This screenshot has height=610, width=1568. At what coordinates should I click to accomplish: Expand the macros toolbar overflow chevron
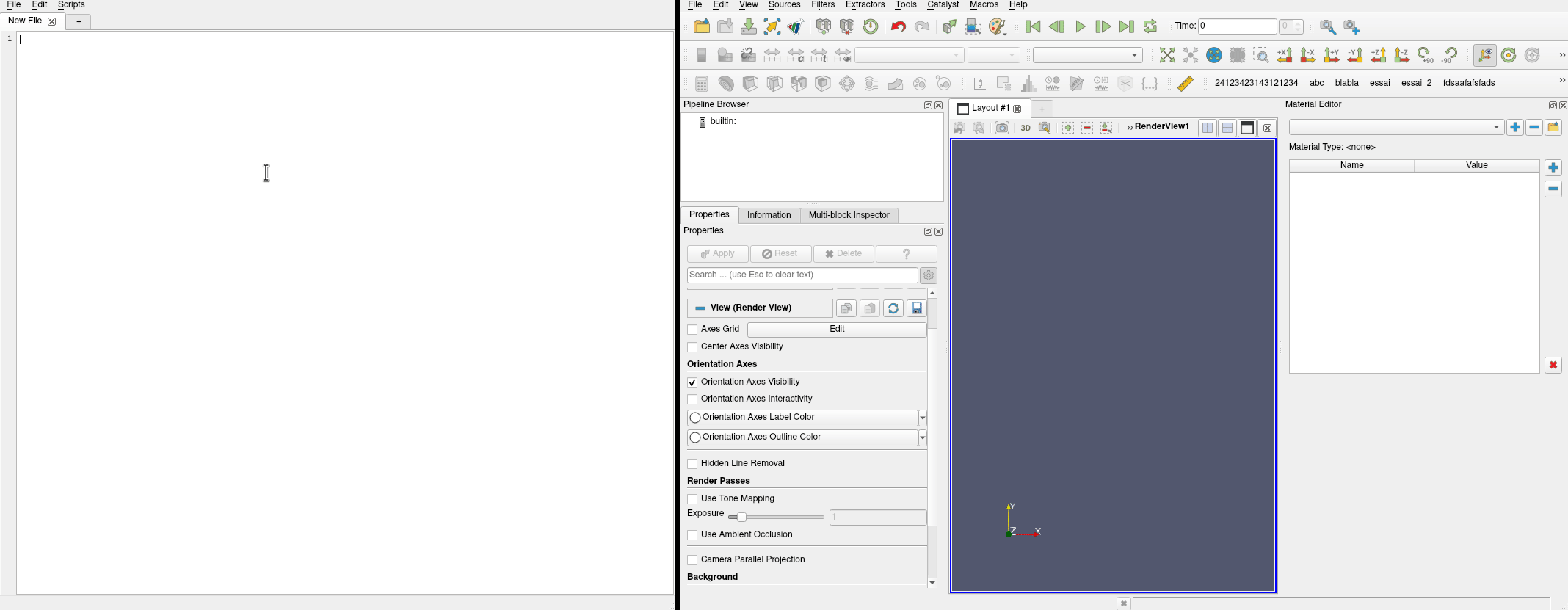1561,81
